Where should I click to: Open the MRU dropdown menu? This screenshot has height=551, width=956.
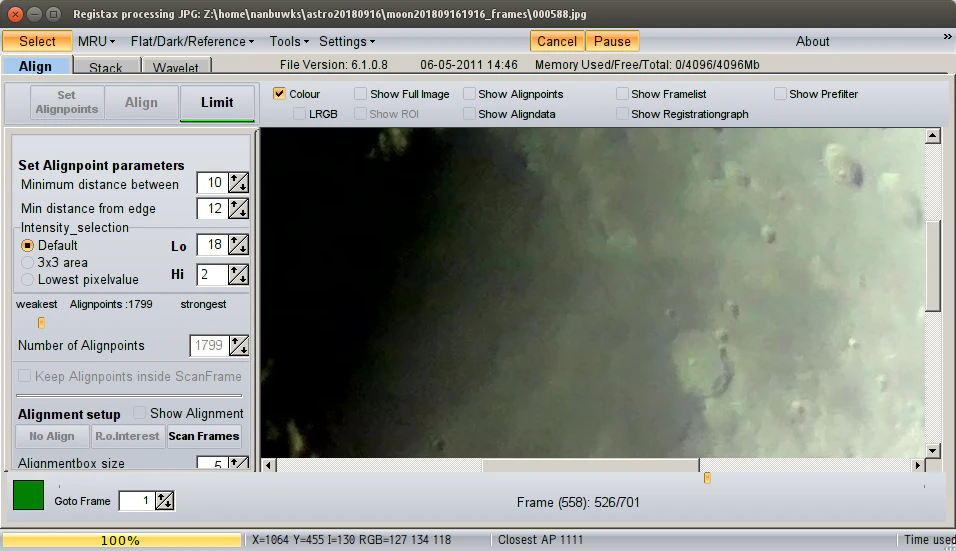(96, 41)
